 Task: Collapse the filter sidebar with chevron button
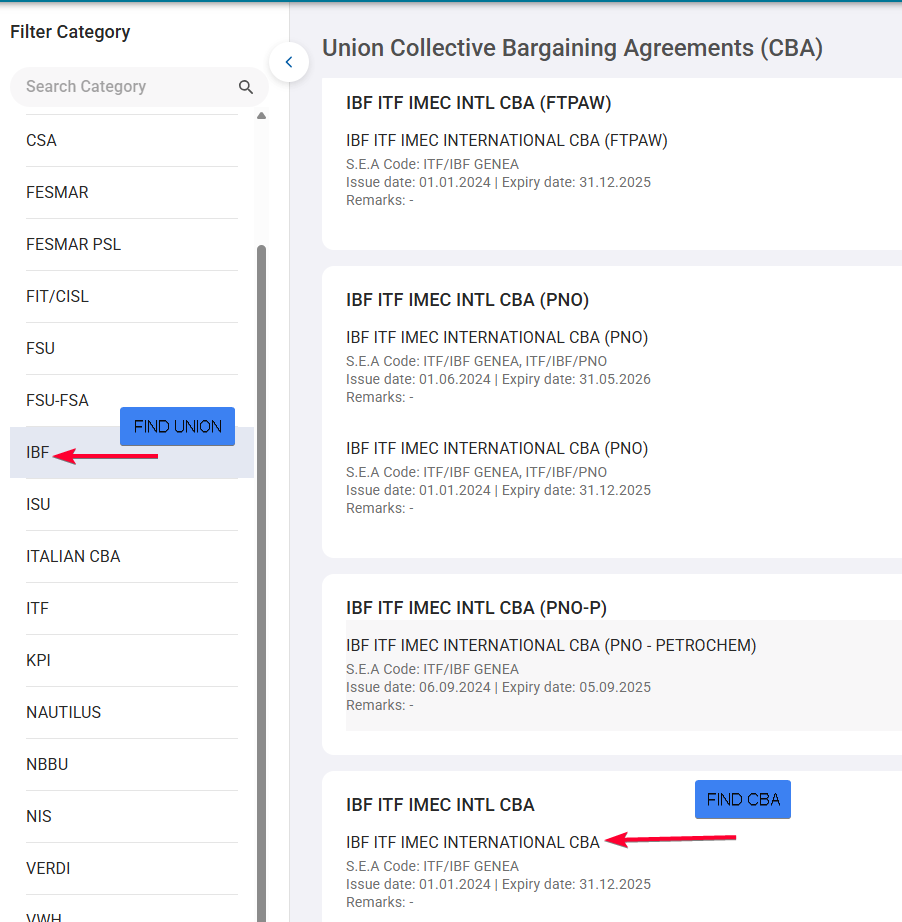point(289,62)
